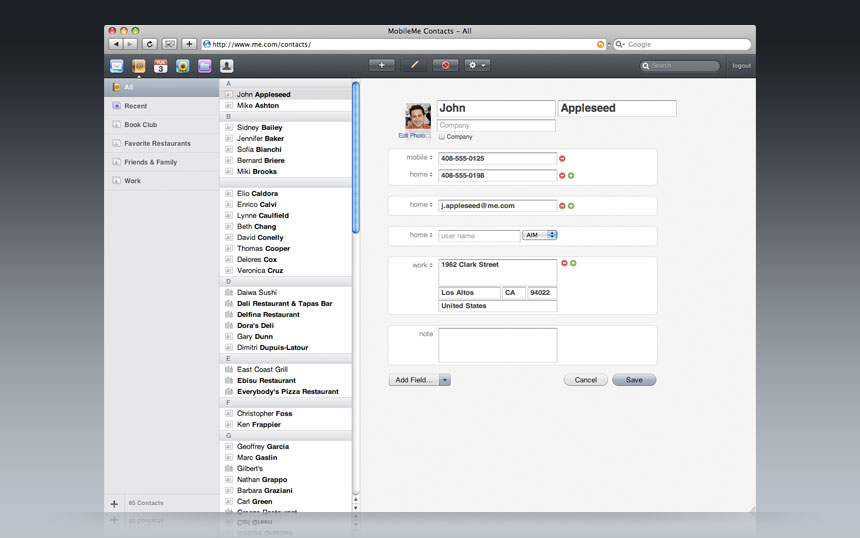Screen dimensions: 860x538
Task: Open the Mail app icon
Action: pyautogui.click(x=117, y=66)
